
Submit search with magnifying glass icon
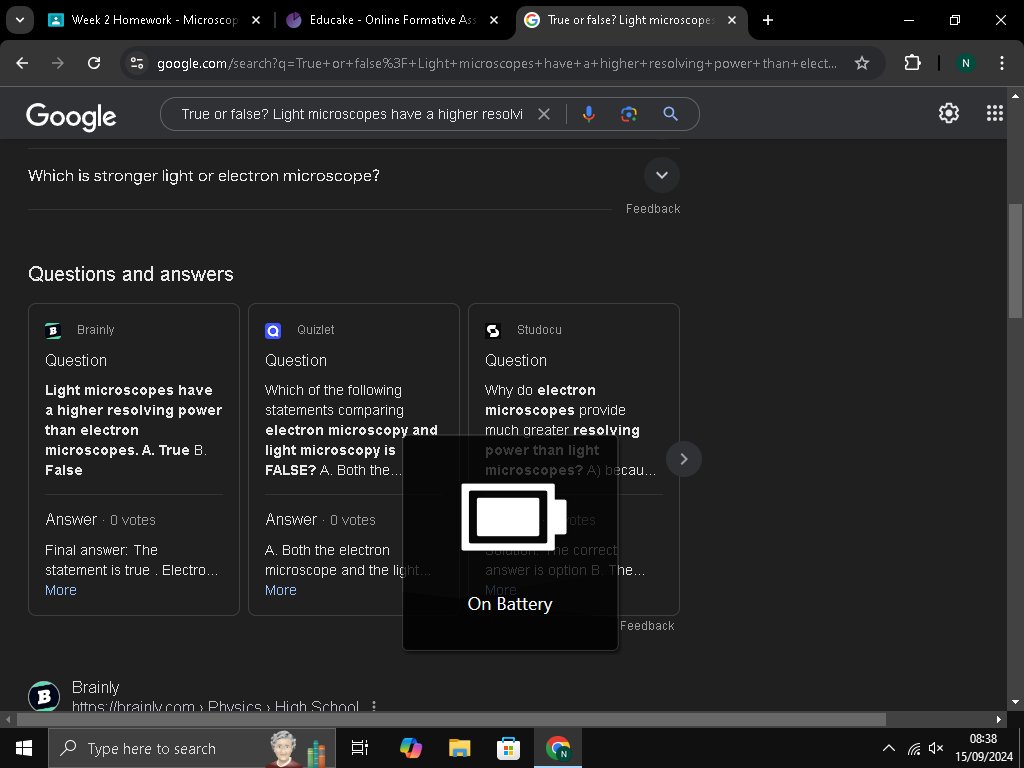coord(670,114)
